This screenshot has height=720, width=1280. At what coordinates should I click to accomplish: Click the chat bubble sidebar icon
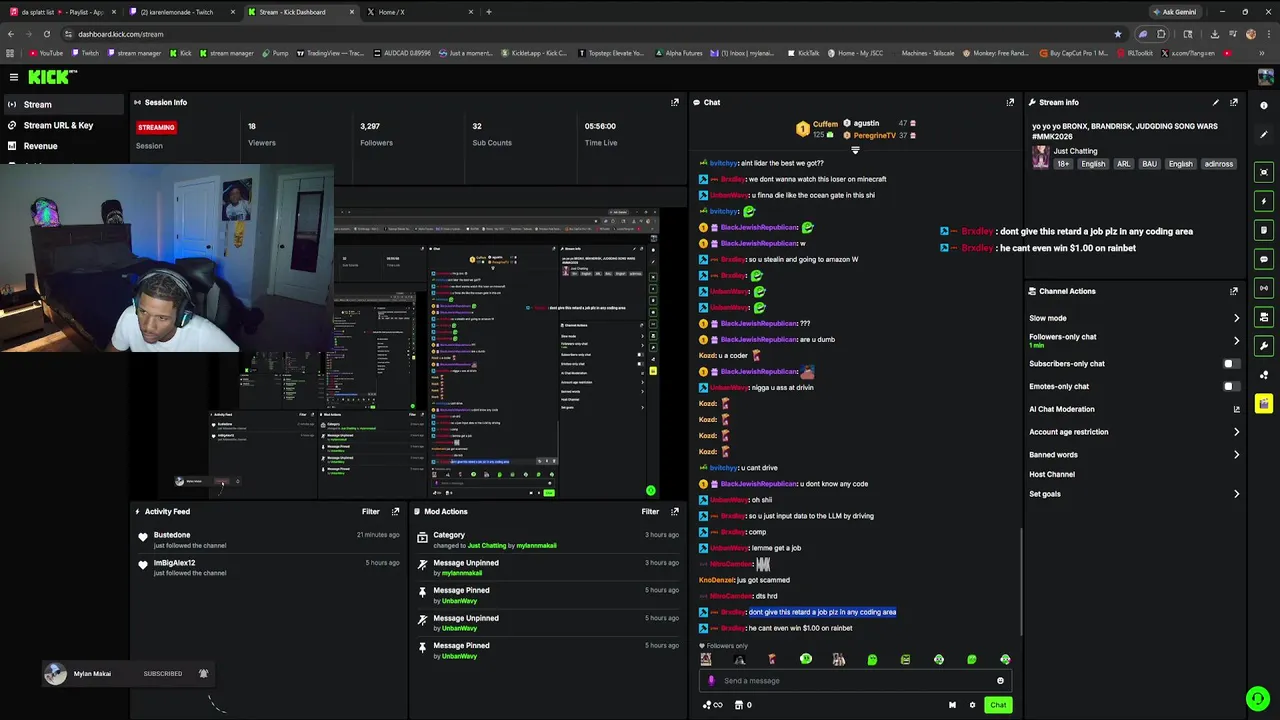click(x=1264, y=259)
